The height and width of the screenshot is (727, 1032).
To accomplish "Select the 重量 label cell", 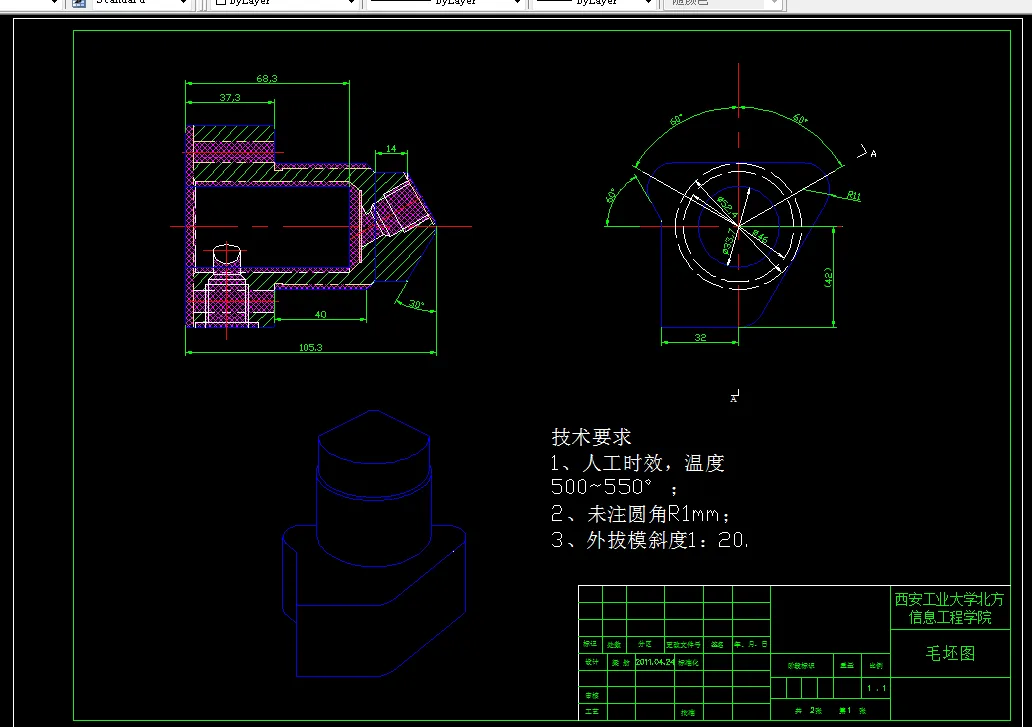I will (846, 666).
